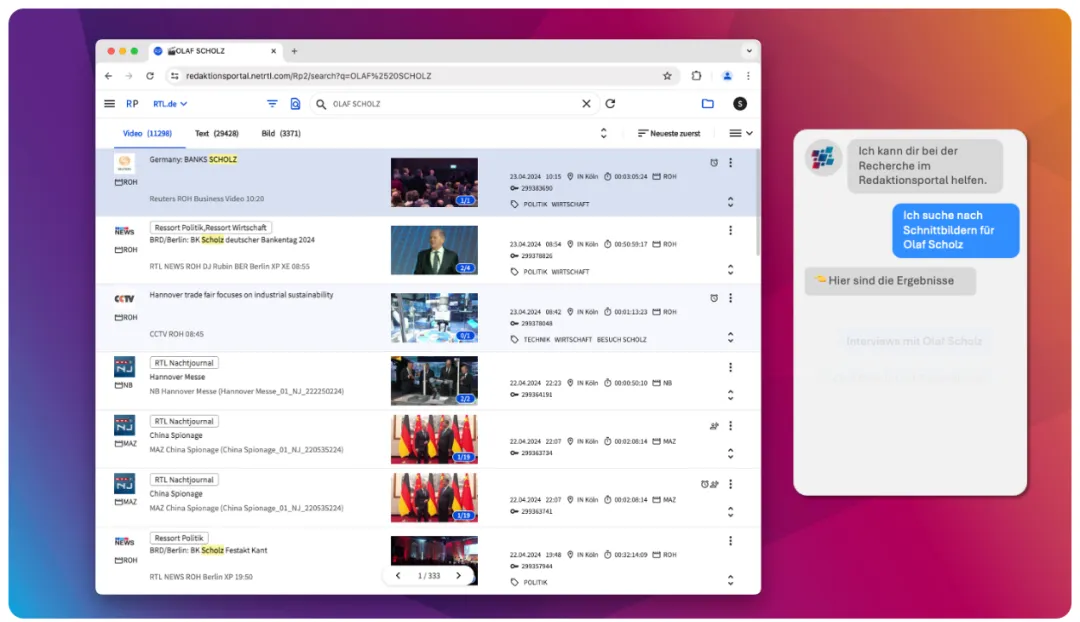Expand the second China Spionage result details
Image resolution: width=1080 pixels, height=622 pixels.
pyautogui.click(x=731, y=512)
